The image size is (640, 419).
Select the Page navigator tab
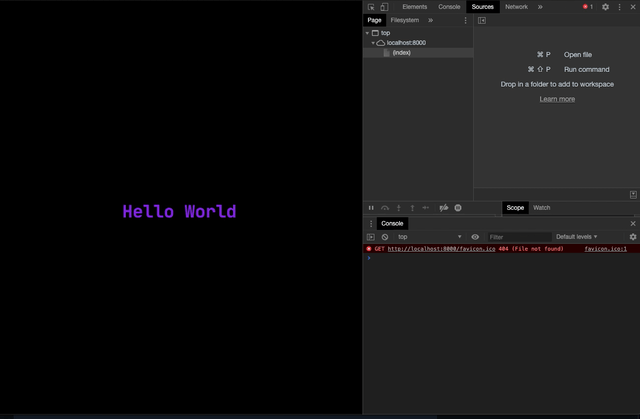pos(374,20)
